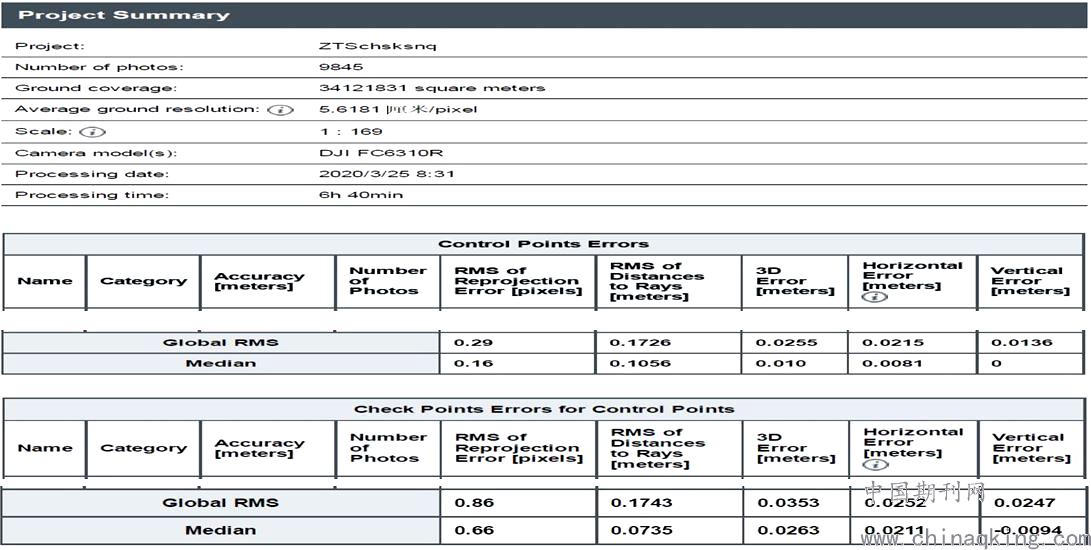This screenshot has width=1091, height=550.
Task: Select Median reprojection value 0.16
Action: (x=473, y=363)
